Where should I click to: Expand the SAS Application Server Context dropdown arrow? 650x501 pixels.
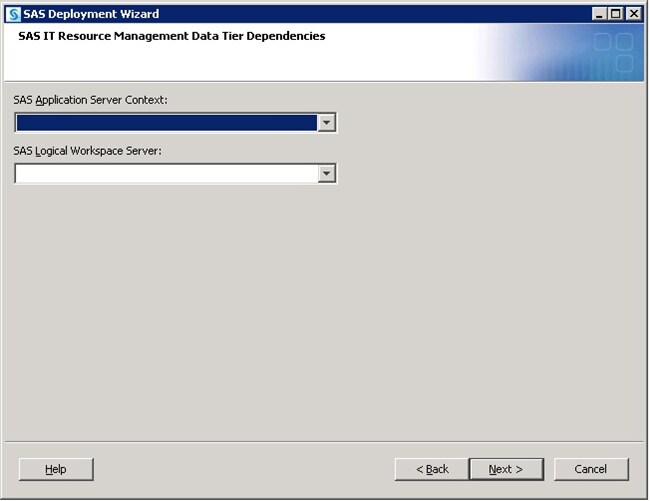click(326, 123)
